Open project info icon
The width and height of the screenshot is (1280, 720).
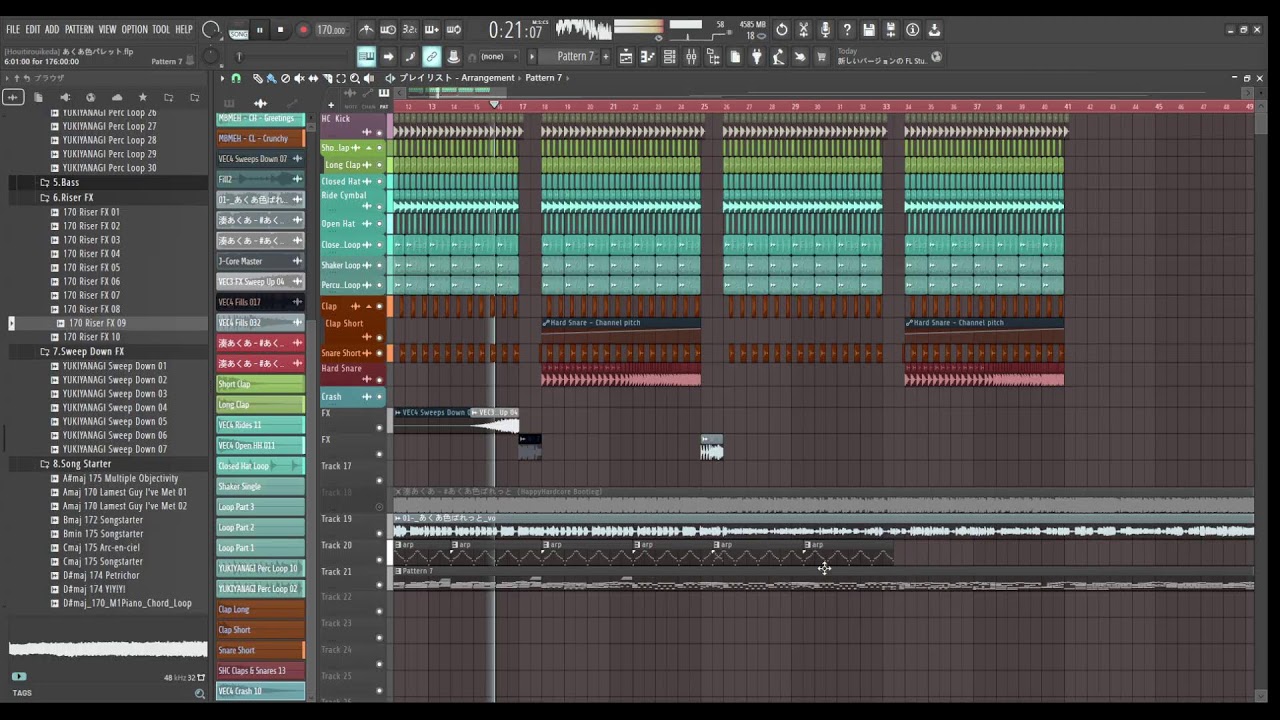(912, 29)
